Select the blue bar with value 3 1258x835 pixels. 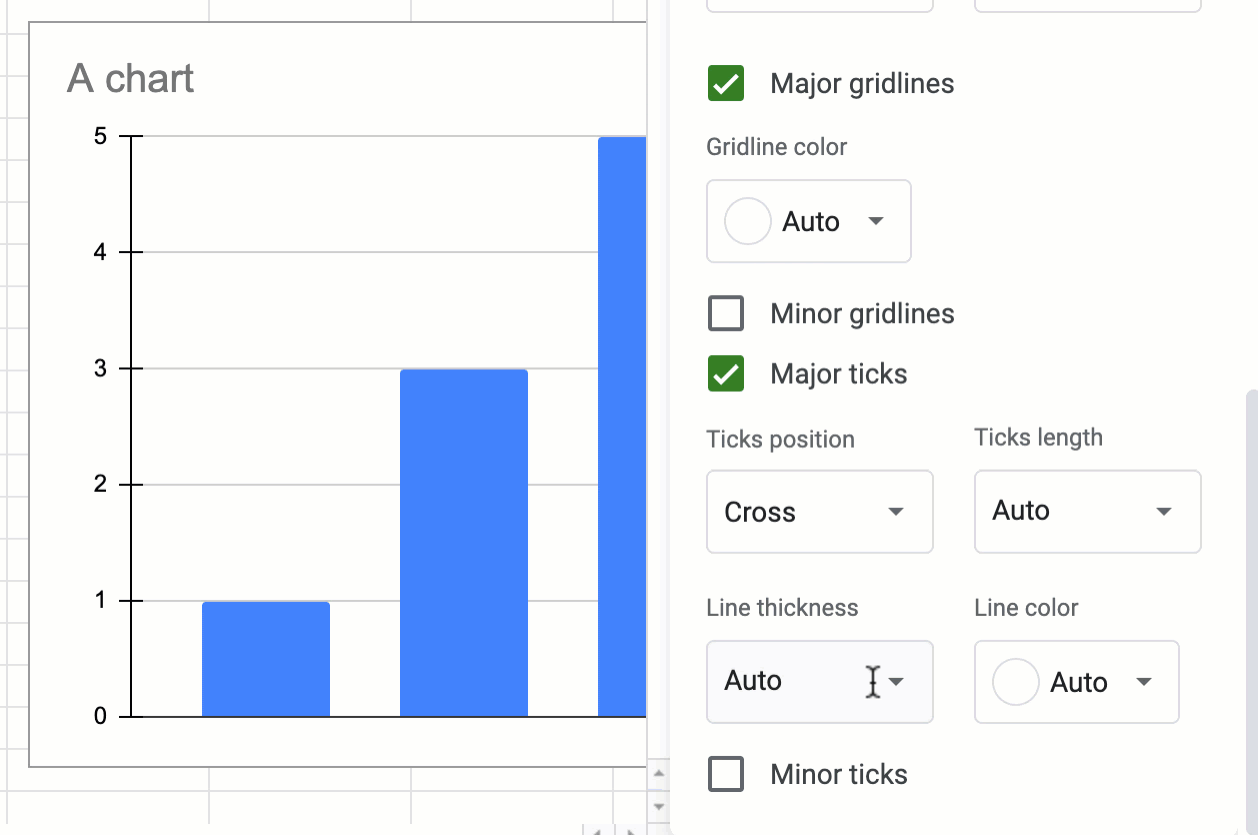[x=464, y=543]
